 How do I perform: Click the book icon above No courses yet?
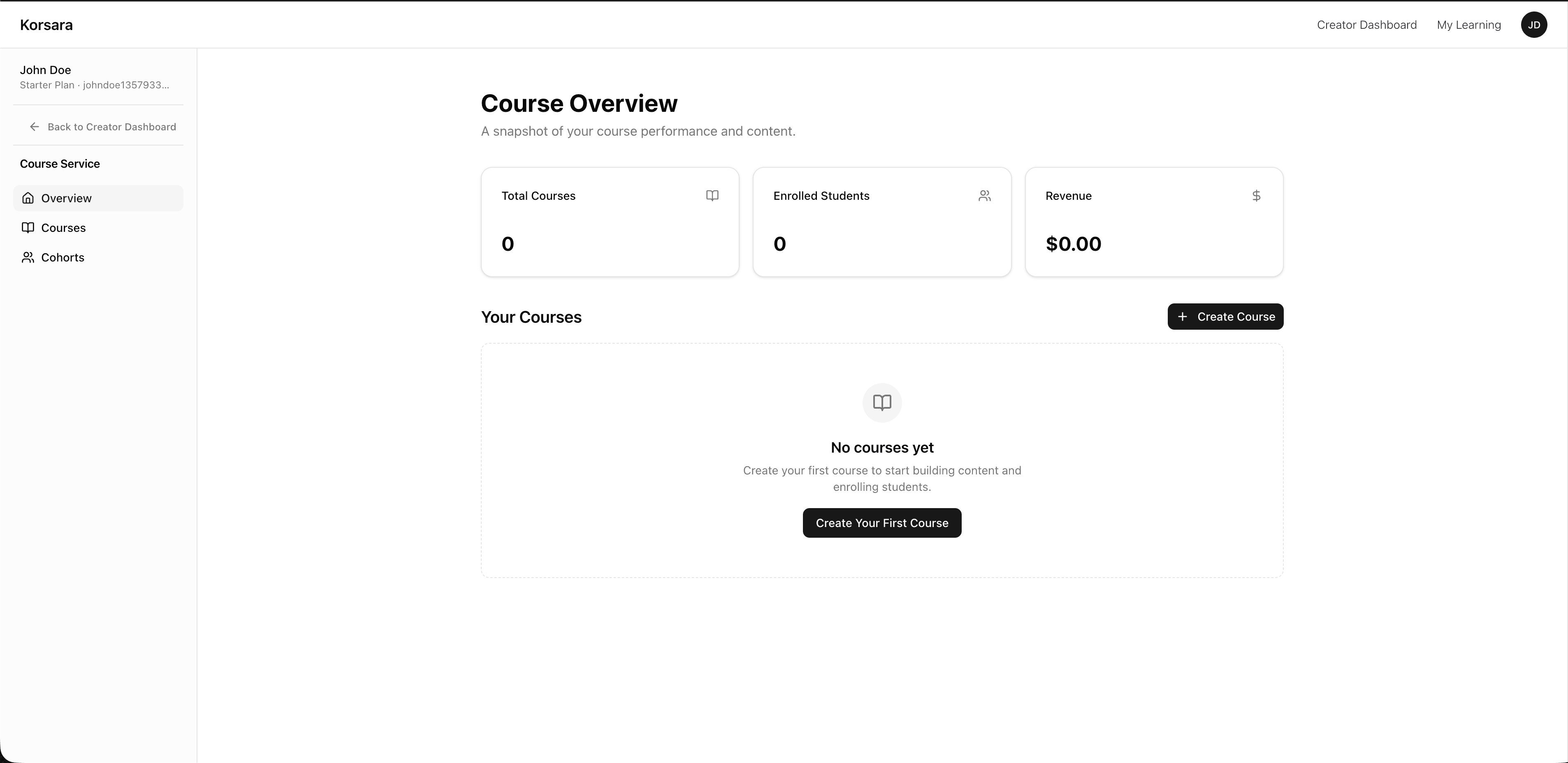click(x=881, y=402)
